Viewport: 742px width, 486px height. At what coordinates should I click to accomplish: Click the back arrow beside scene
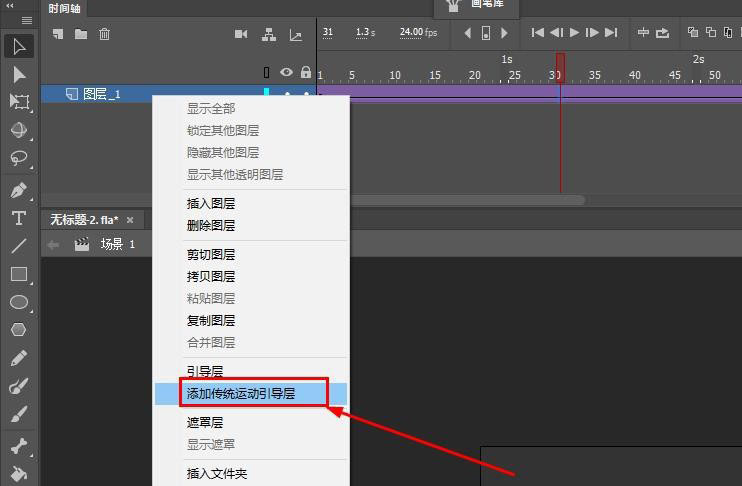point(53,245)
